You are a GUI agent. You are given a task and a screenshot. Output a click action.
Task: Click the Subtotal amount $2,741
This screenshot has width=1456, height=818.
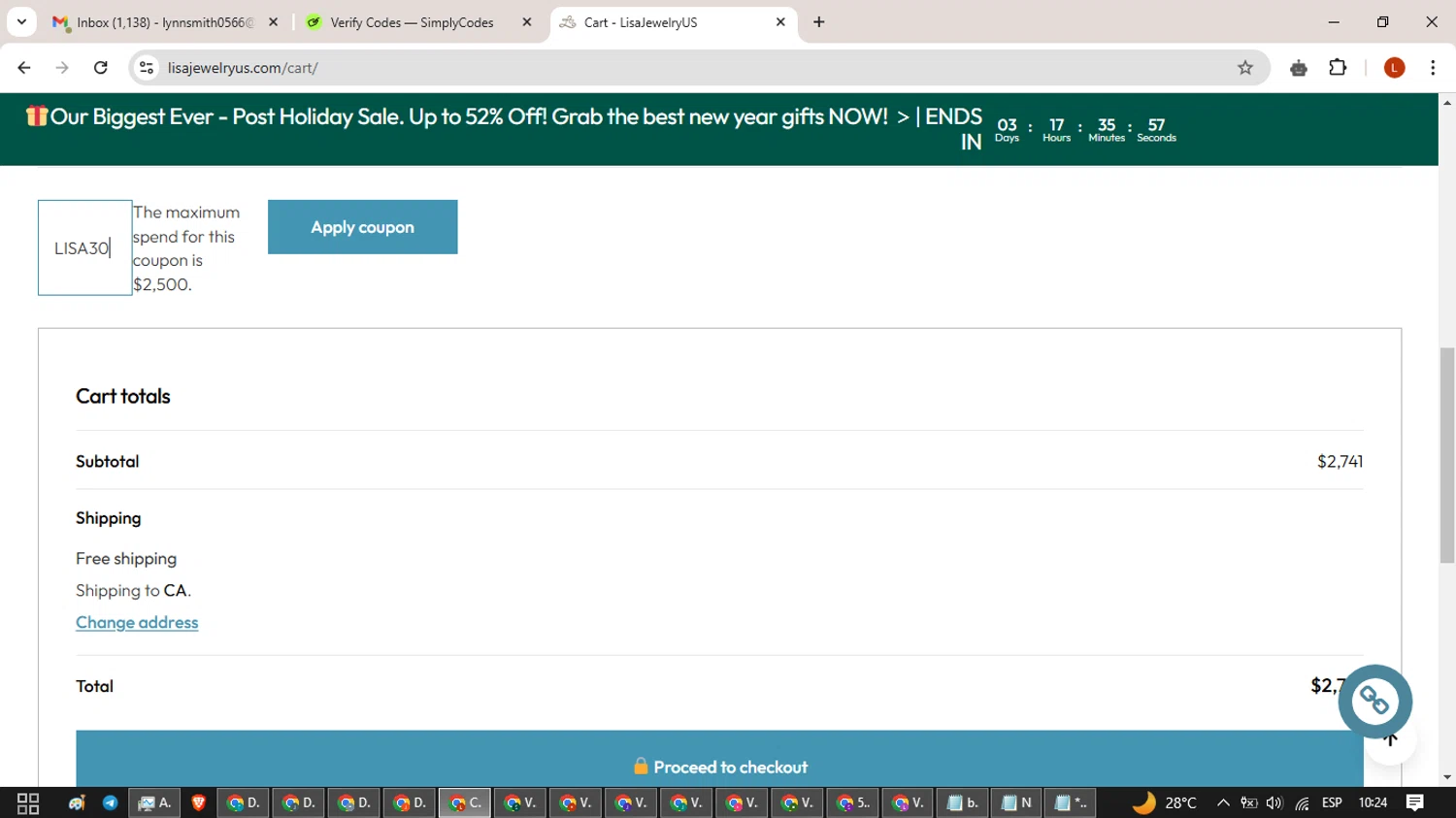pos(1340,462)
